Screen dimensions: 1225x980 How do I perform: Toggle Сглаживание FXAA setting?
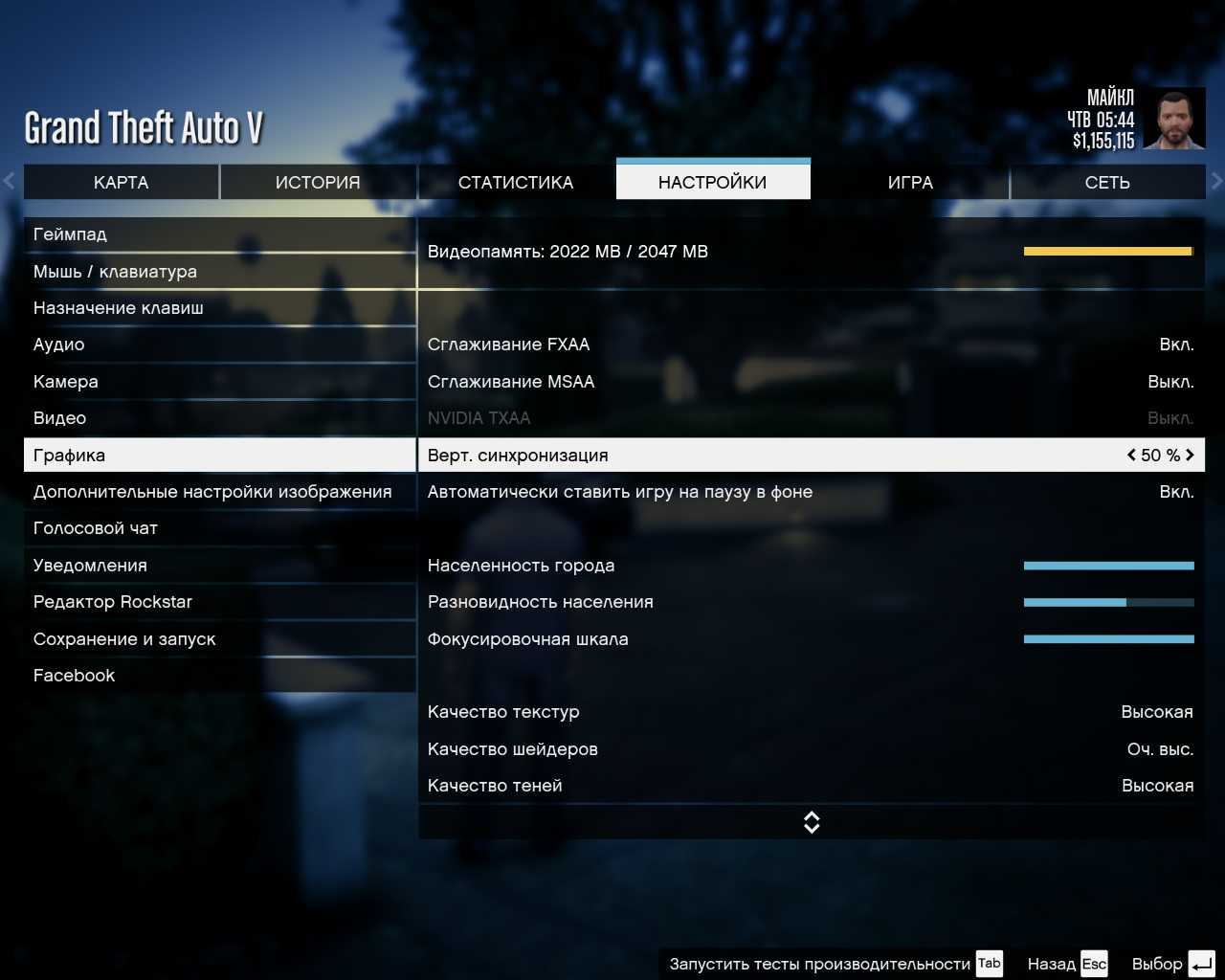point(812,345)
